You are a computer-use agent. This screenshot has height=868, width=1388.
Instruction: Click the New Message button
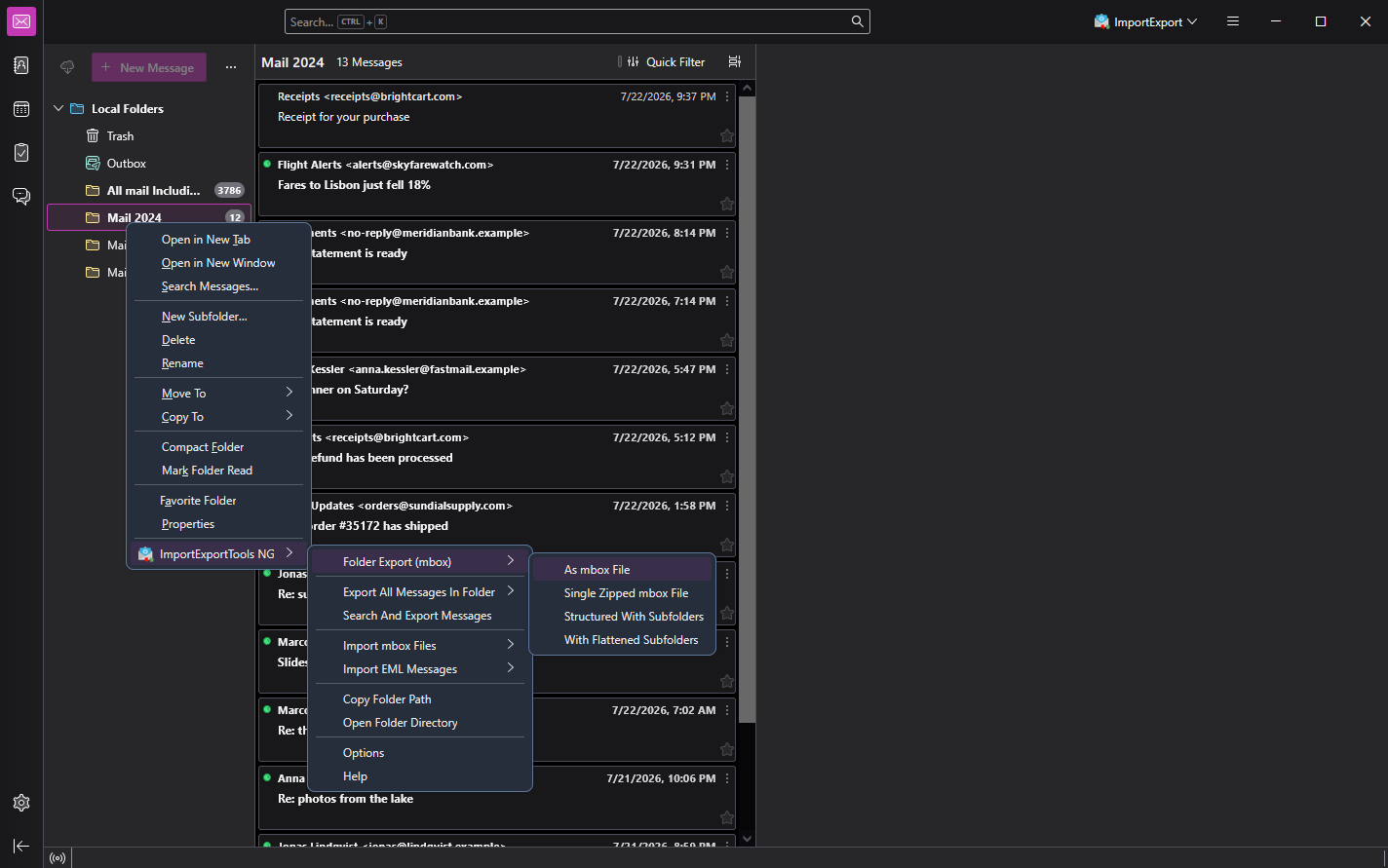point(149,67)
